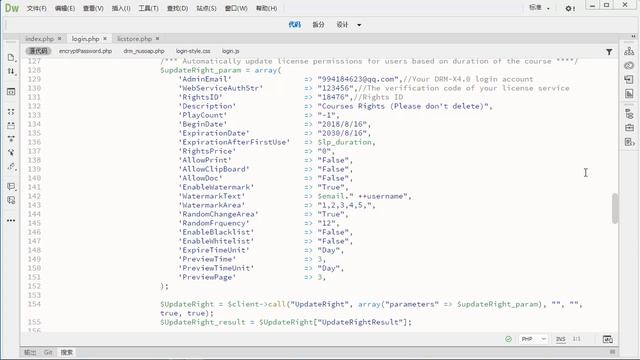Select the 设计 design view button
The height and width of the screenshot is (360, 640).
coord(342,25)
